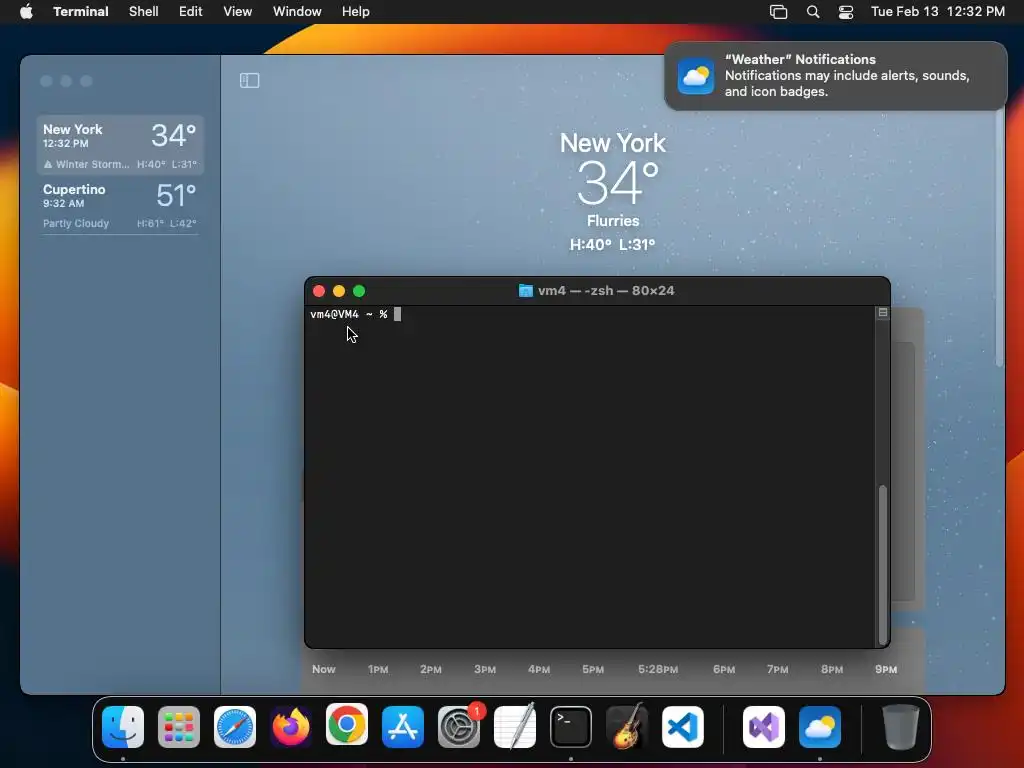Screen dimensions: 1024x768
Task: Click the Stage Manager menu bar icon
Action: pyautogui.click(x=778, y=12)
